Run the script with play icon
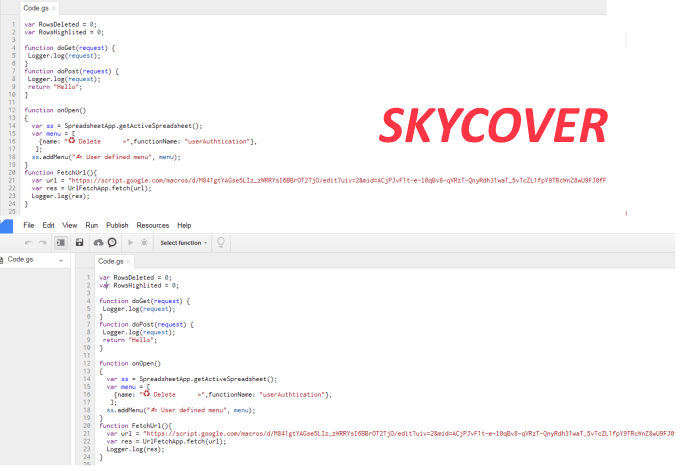 click(130, 242)
